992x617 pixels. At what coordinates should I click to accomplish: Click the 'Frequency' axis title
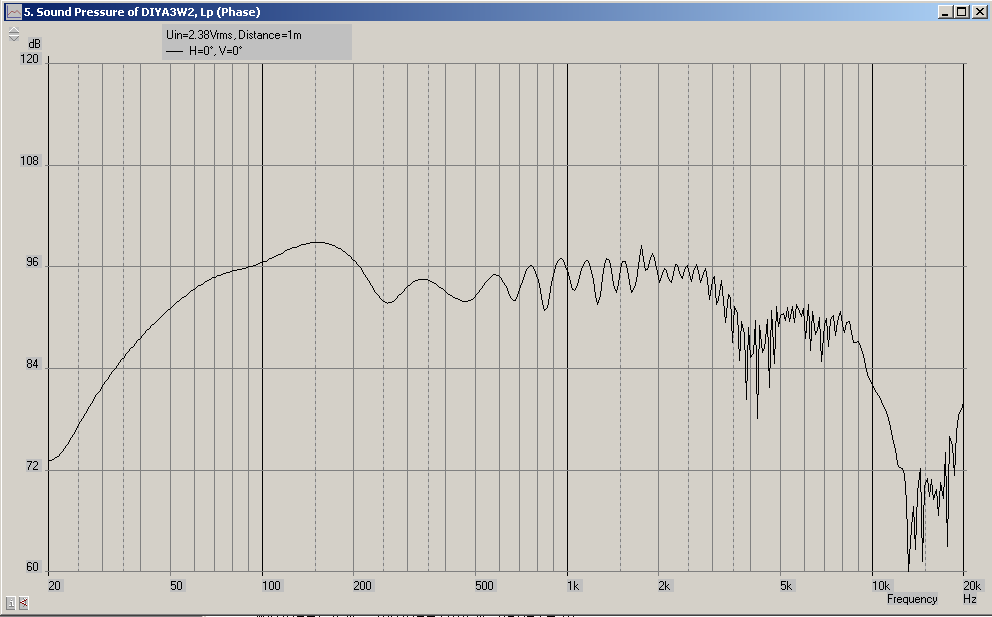912,599
